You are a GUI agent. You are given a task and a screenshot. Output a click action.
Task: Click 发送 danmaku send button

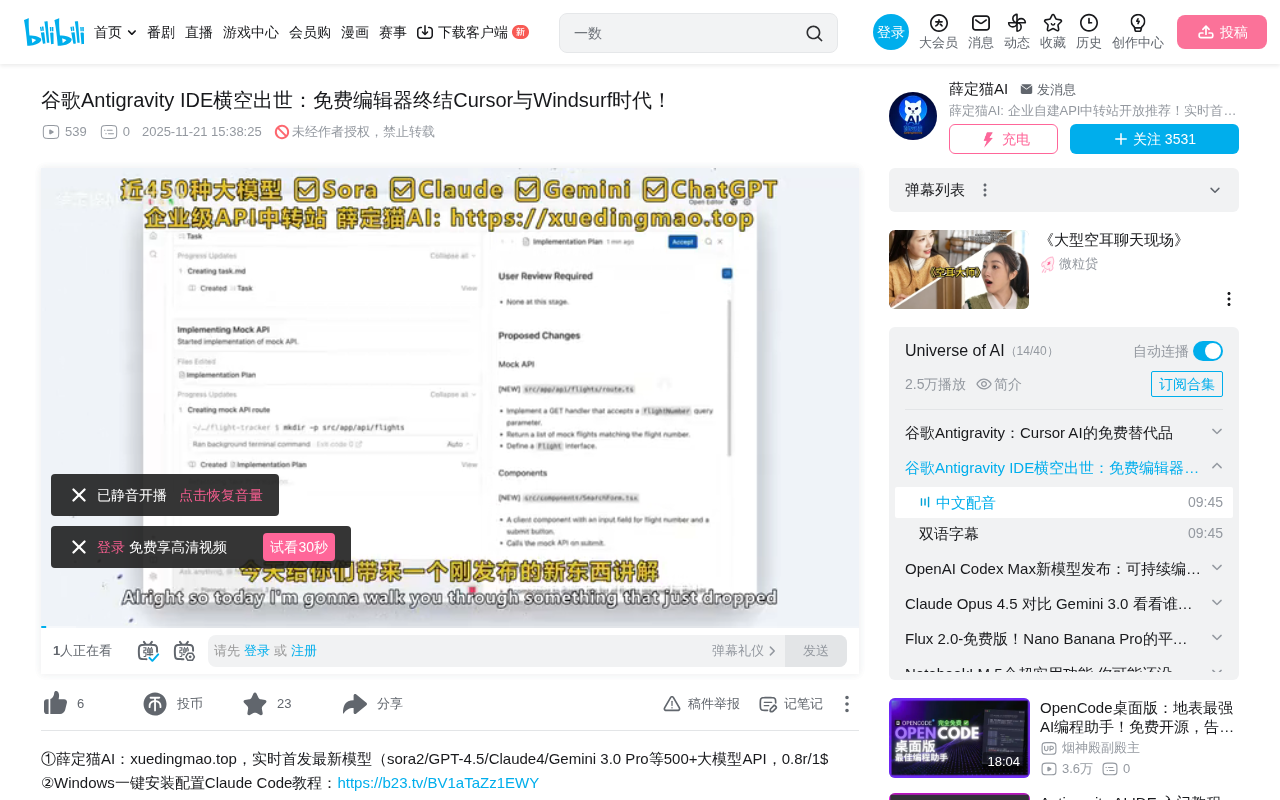click(x=816, y=651)
